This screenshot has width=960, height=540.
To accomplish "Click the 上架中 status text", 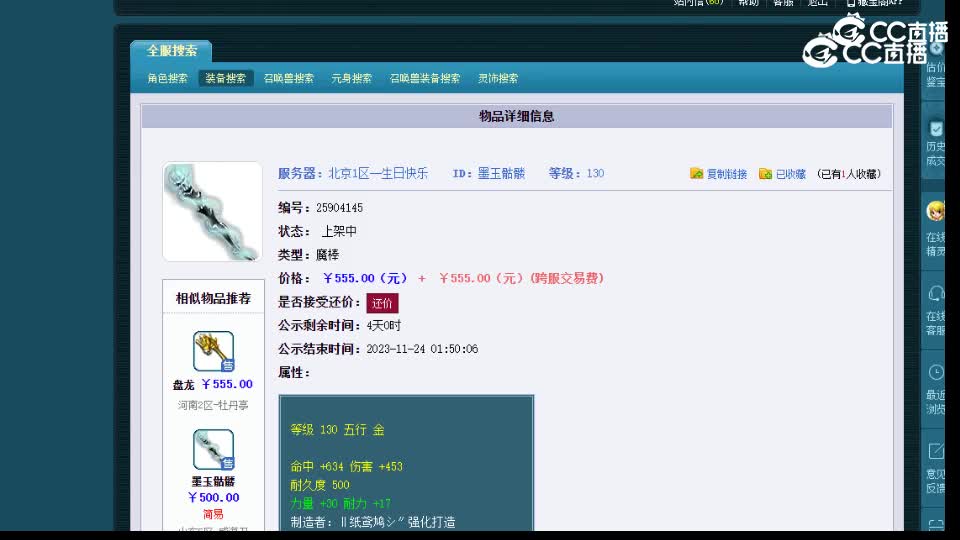I will coord(339,231).
